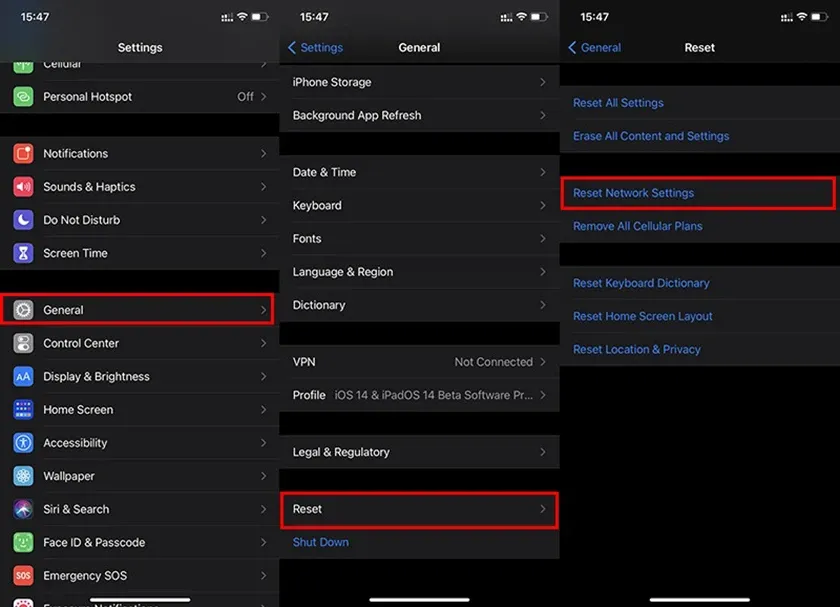Screen dimensions: 840x607
Task: Open Date & Time using its chevron
Action: [545, 172]
